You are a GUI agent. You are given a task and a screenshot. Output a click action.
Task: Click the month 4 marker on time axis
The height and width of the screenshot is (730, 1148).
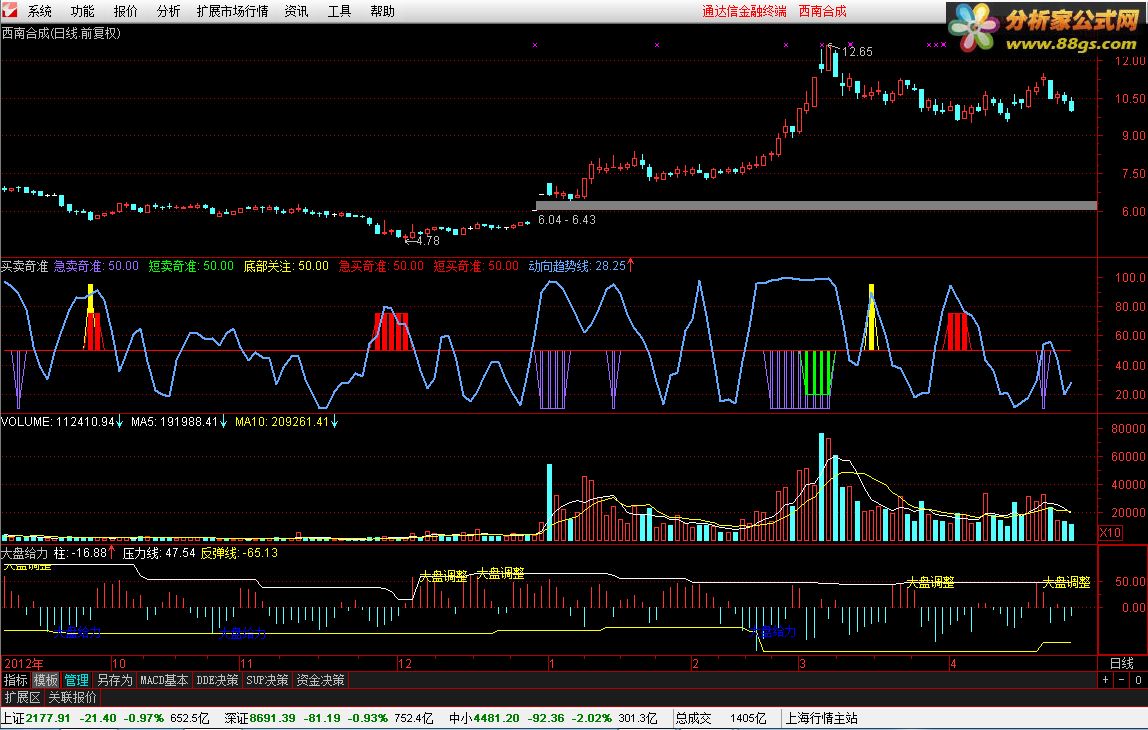pos(953,663)
